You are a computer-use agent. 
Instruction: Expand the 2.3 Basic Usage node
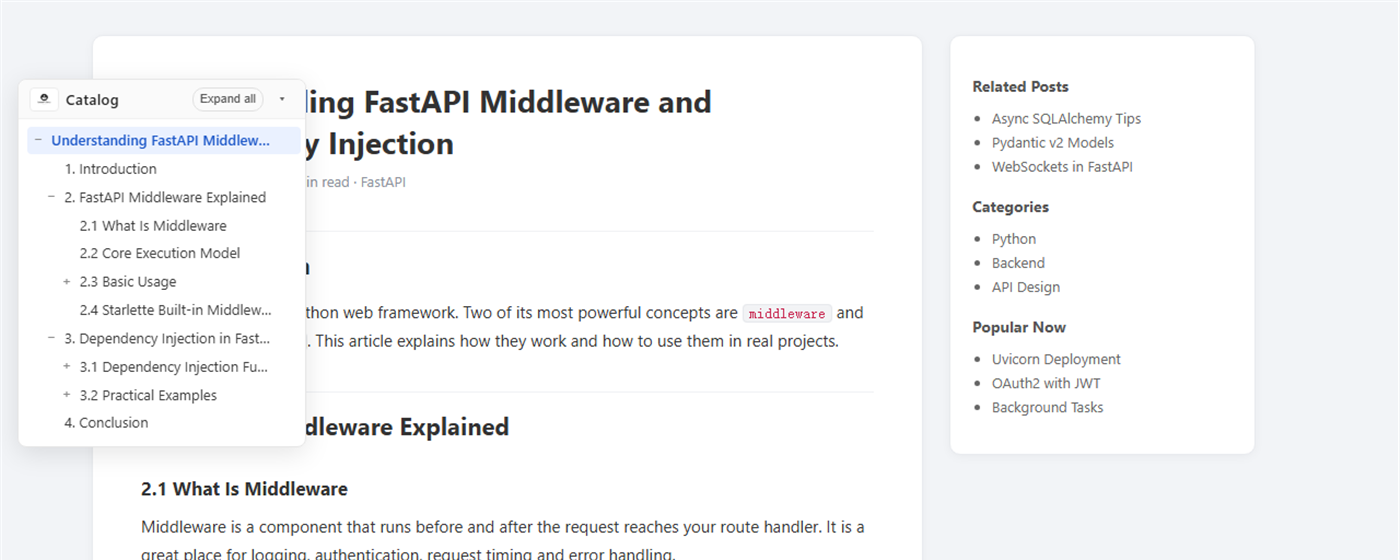[67, 282]
